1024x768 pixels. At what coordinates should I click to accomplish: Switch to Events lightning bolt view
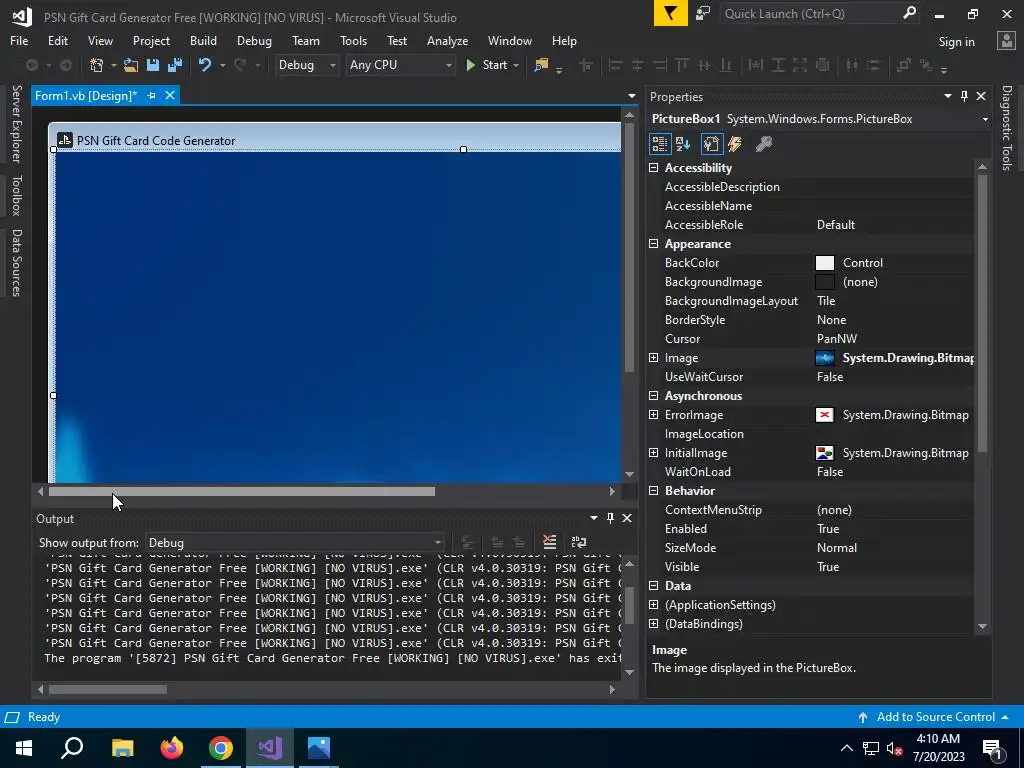pos(735,144)
